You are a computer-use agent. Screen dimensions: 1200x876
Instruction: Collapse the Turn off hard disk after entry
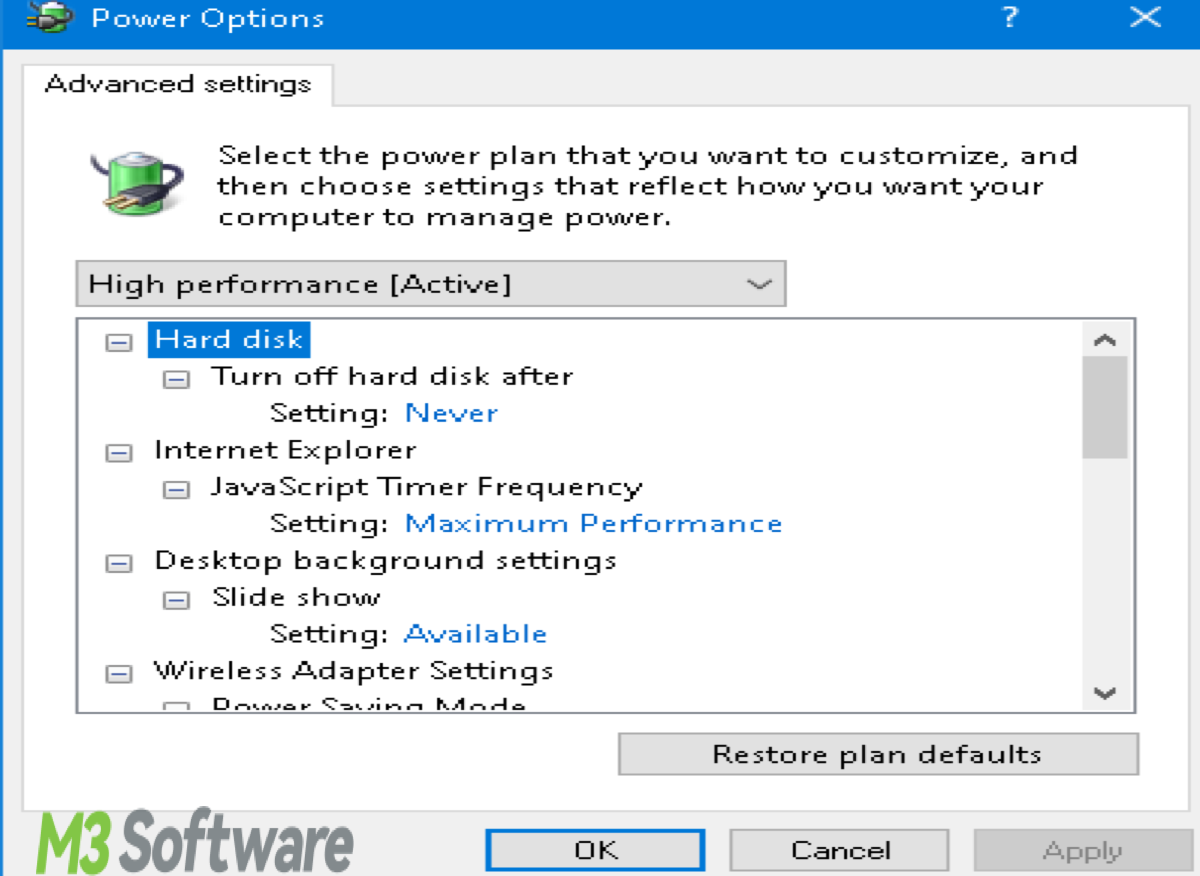point(176,379)
